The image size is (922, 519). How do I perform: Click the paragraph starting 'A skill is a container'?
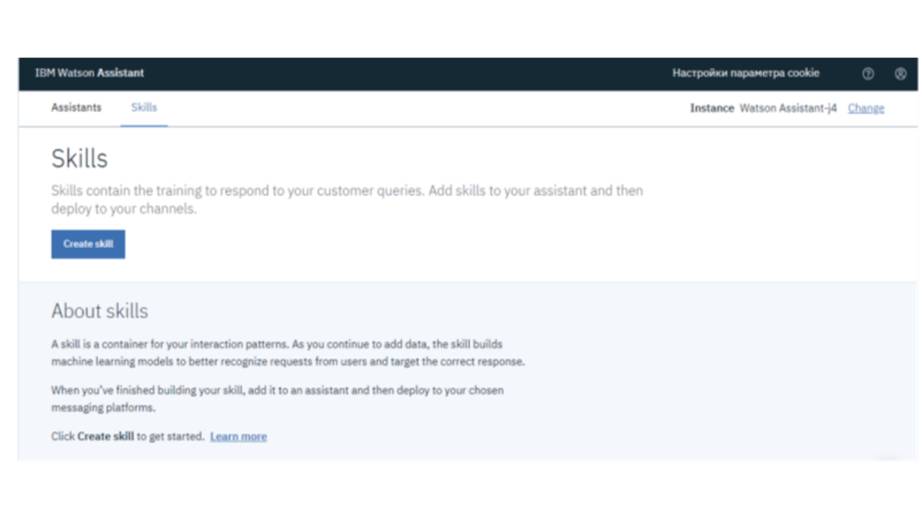point(287,352)
